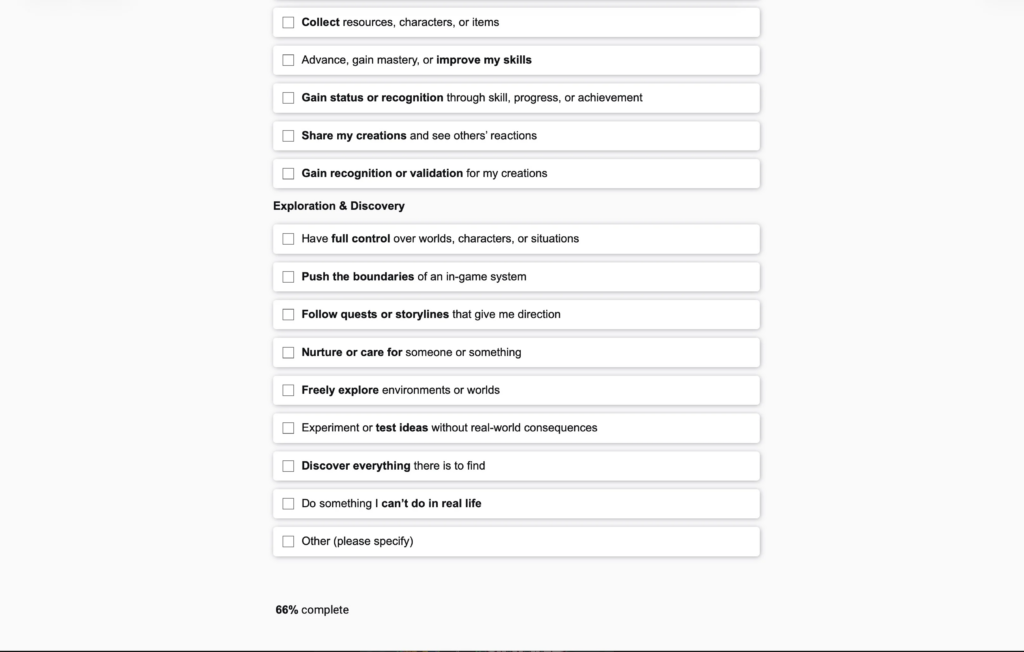Check the Freely explore environments checkbox
This screenshot has height=652, width=1024.
point(288,390)
